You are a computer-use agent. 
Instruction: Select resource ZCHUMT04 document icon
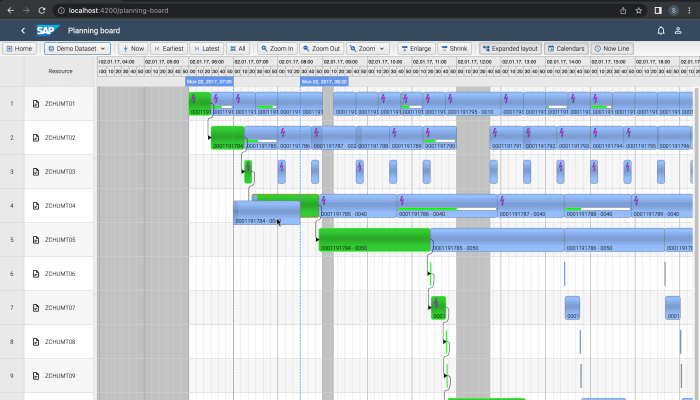pyautogui.click(x=36, y=206)
